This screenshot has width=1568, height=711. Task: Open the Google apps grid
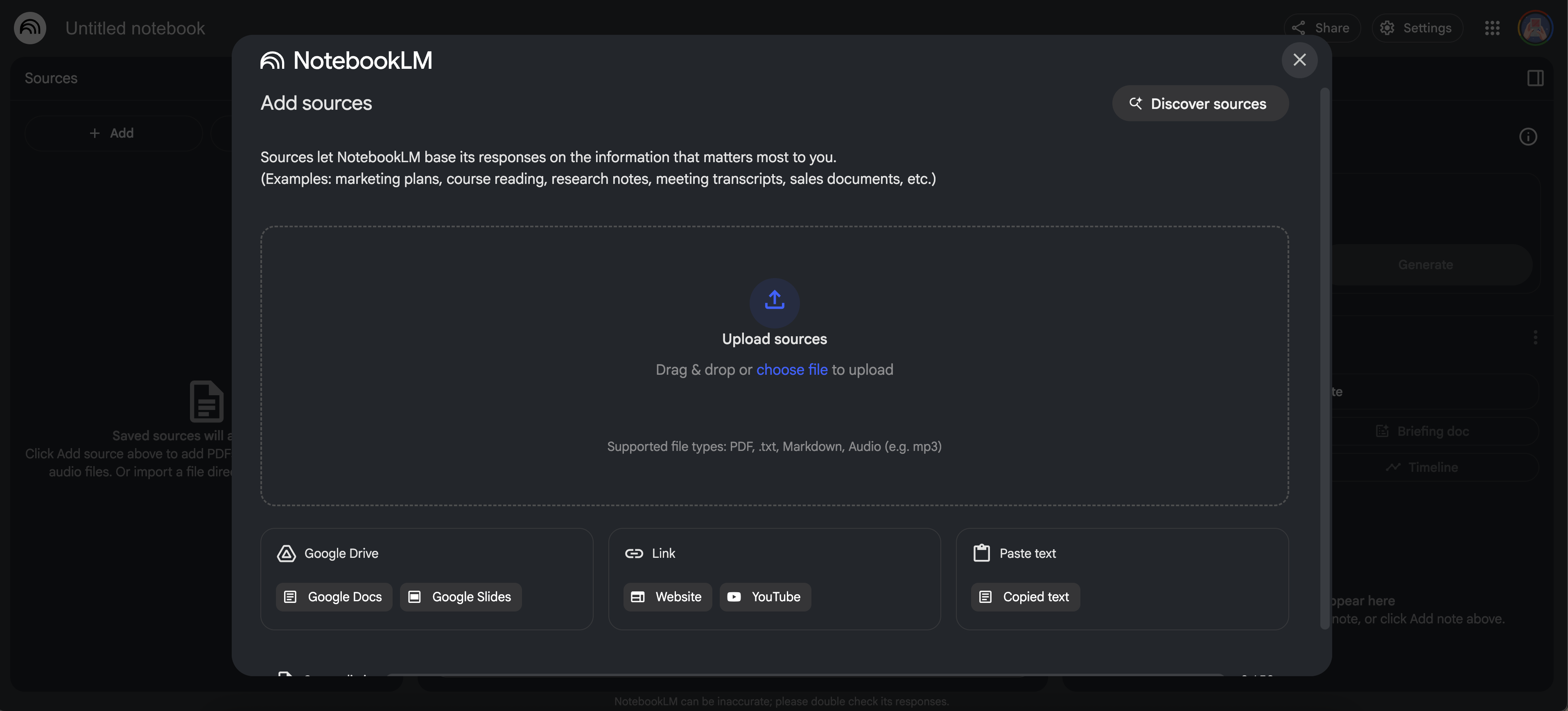[1492, 28]
